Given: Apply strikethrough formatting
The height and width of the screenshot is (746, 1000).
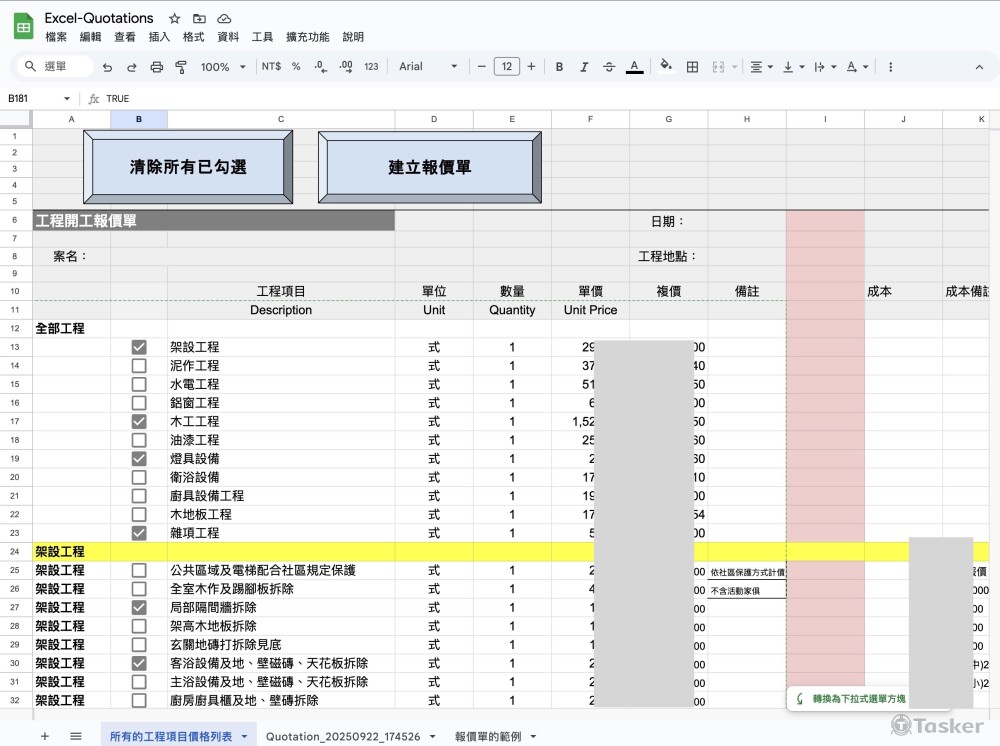Looking at the screenshot, I should (609, 67).
